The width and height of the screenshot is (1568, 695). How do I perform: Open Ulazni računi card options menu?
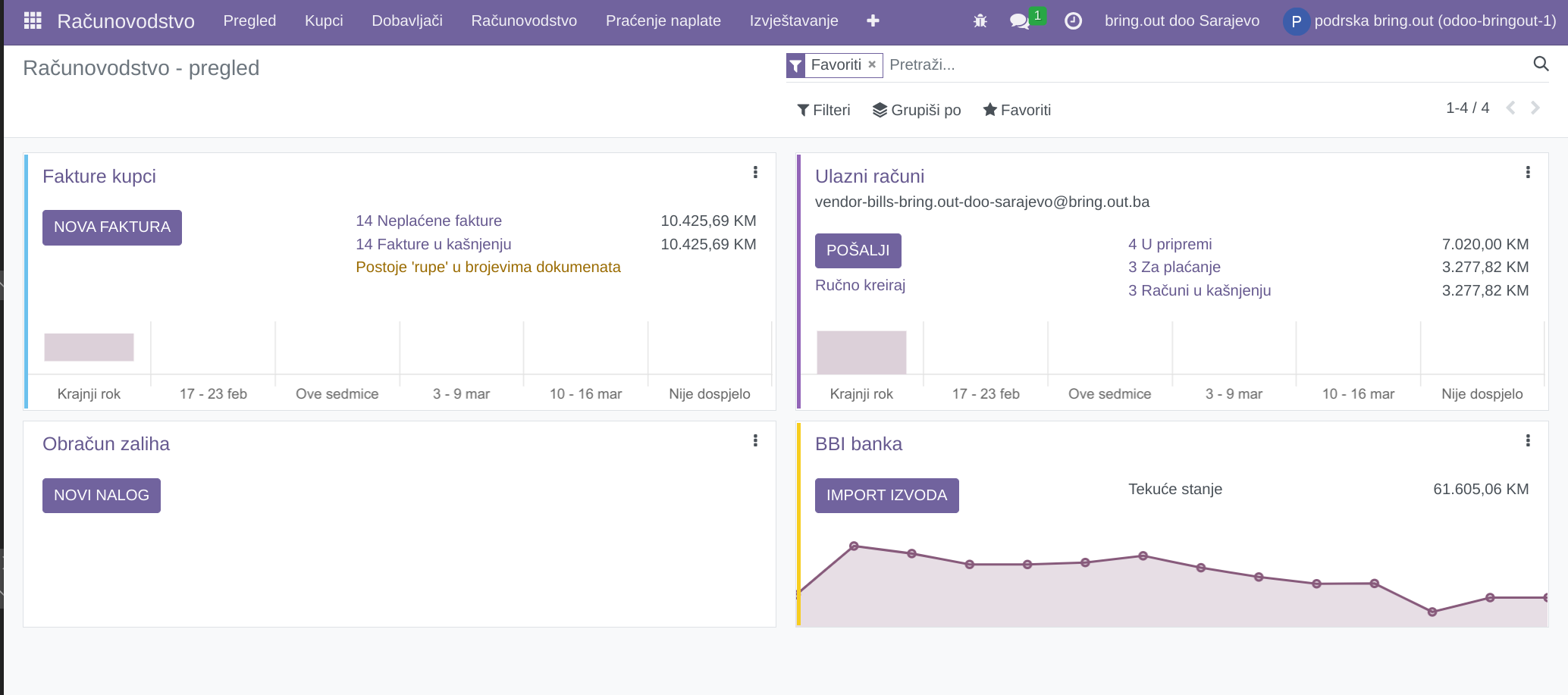point(1528,173)
